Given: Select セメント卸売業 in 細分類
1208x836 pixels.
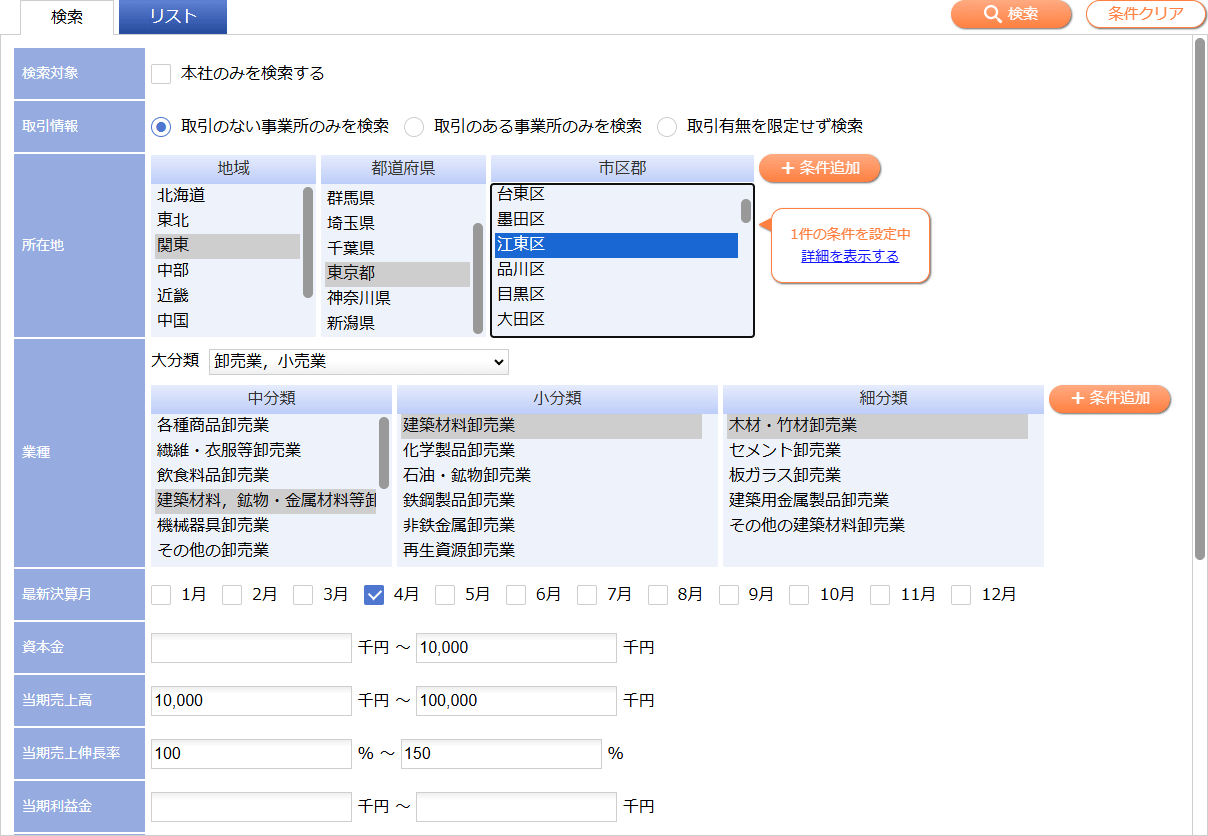Looking at the screenshot, I should [877, 451].
